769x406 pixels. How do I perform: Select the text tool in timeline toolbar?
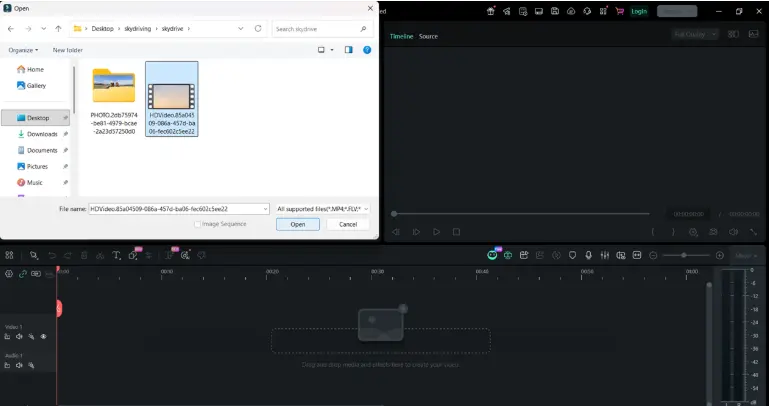[x=116, y=256]
